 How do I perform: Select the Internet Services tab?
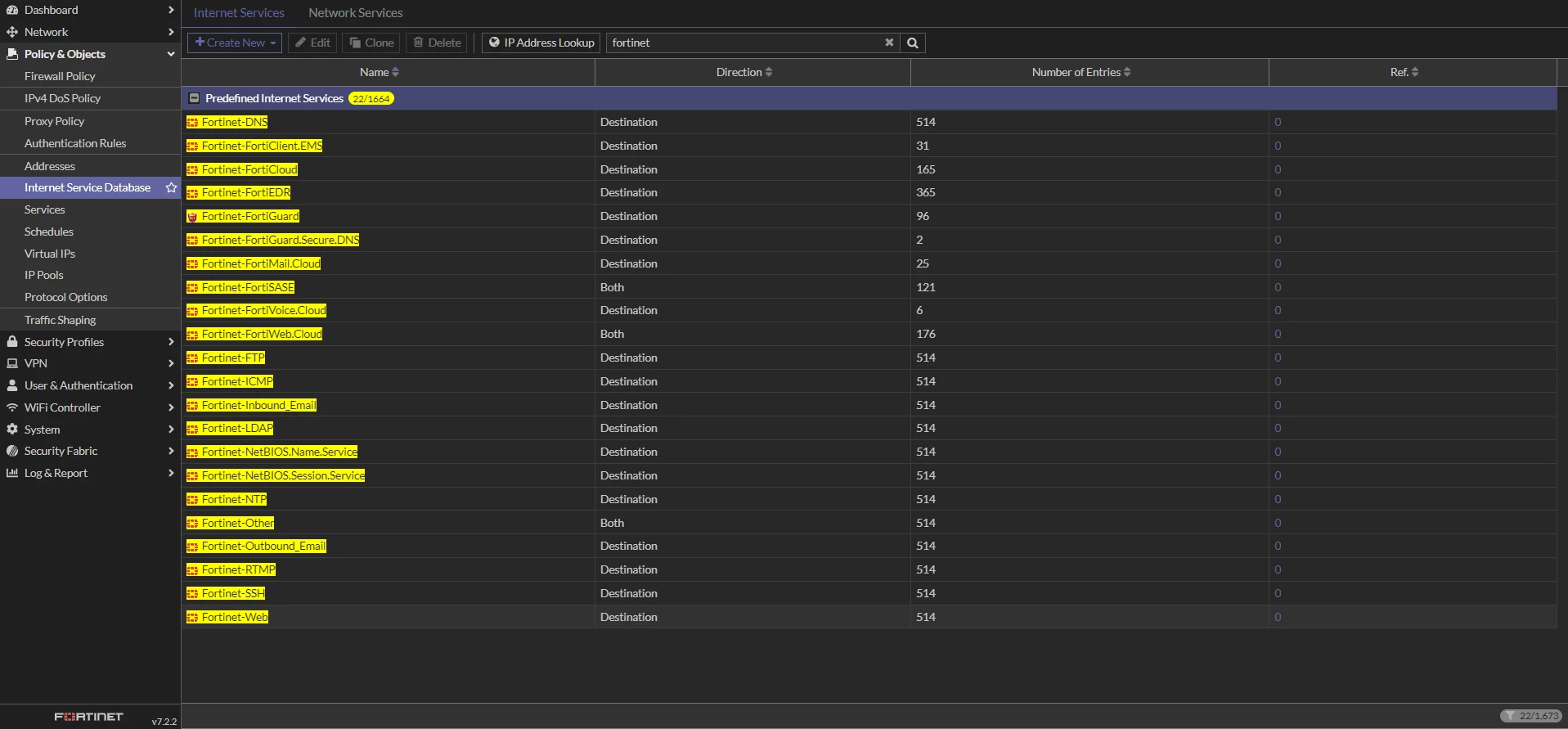(239, 13)
